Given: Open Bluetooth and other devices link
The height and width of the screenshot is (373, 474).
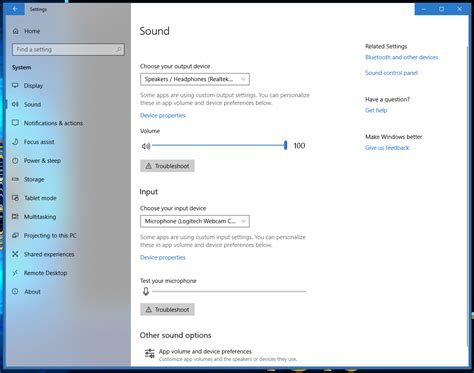Looking at the screenshot, I should click(401, 57).
